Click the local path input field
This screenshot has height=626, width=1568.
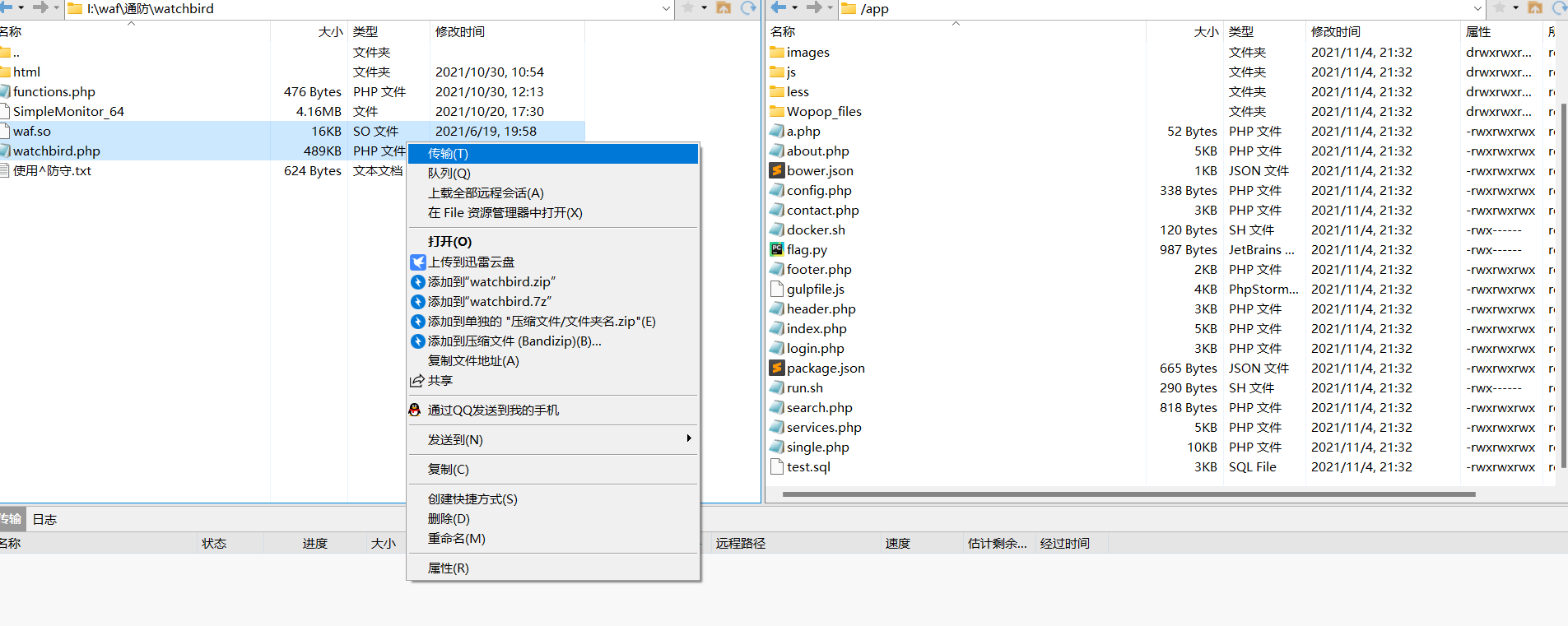(x=370, y=8)
